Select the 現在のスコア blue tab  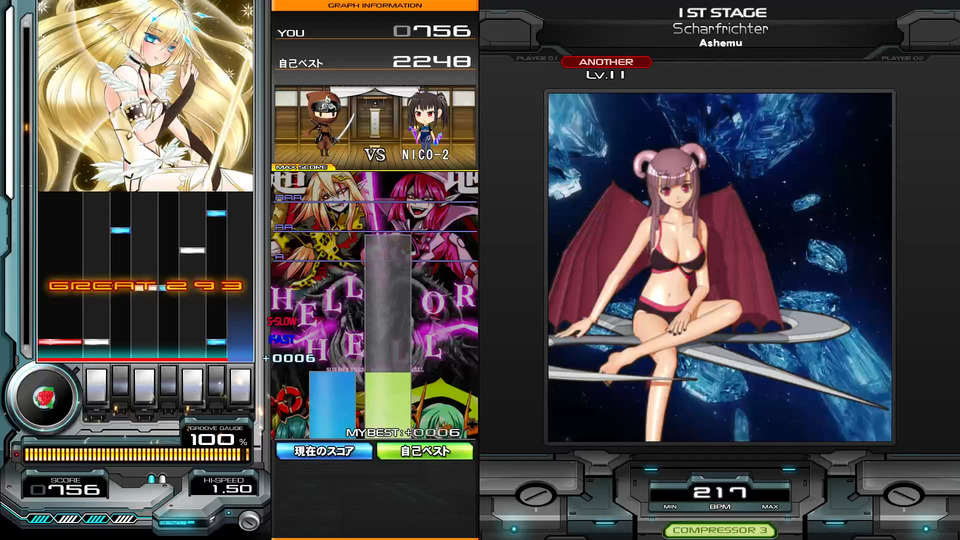pyautogui.click(x=324, y=451)
